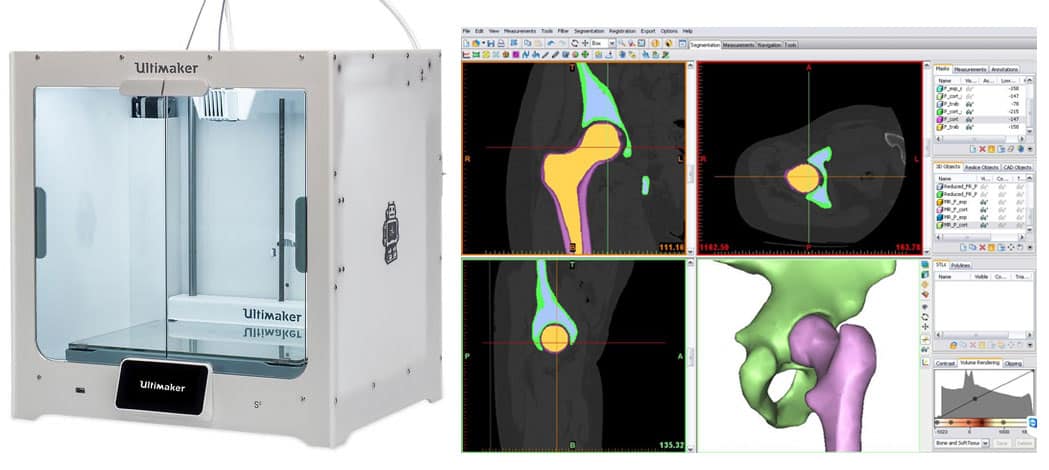Click the globe icon under the Masks list

(1020, 148)
